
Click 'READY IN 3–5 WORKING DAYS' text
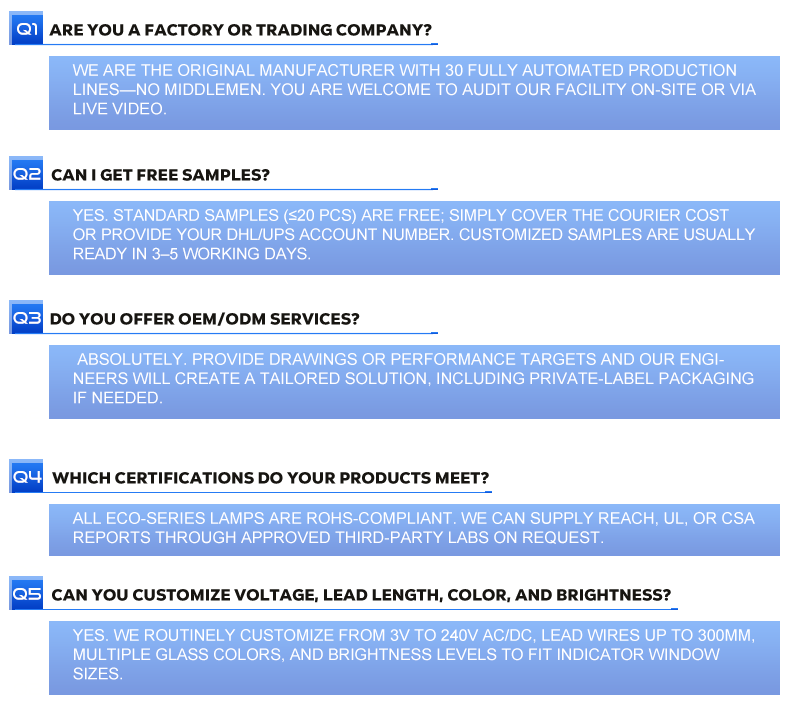[190, 254]
